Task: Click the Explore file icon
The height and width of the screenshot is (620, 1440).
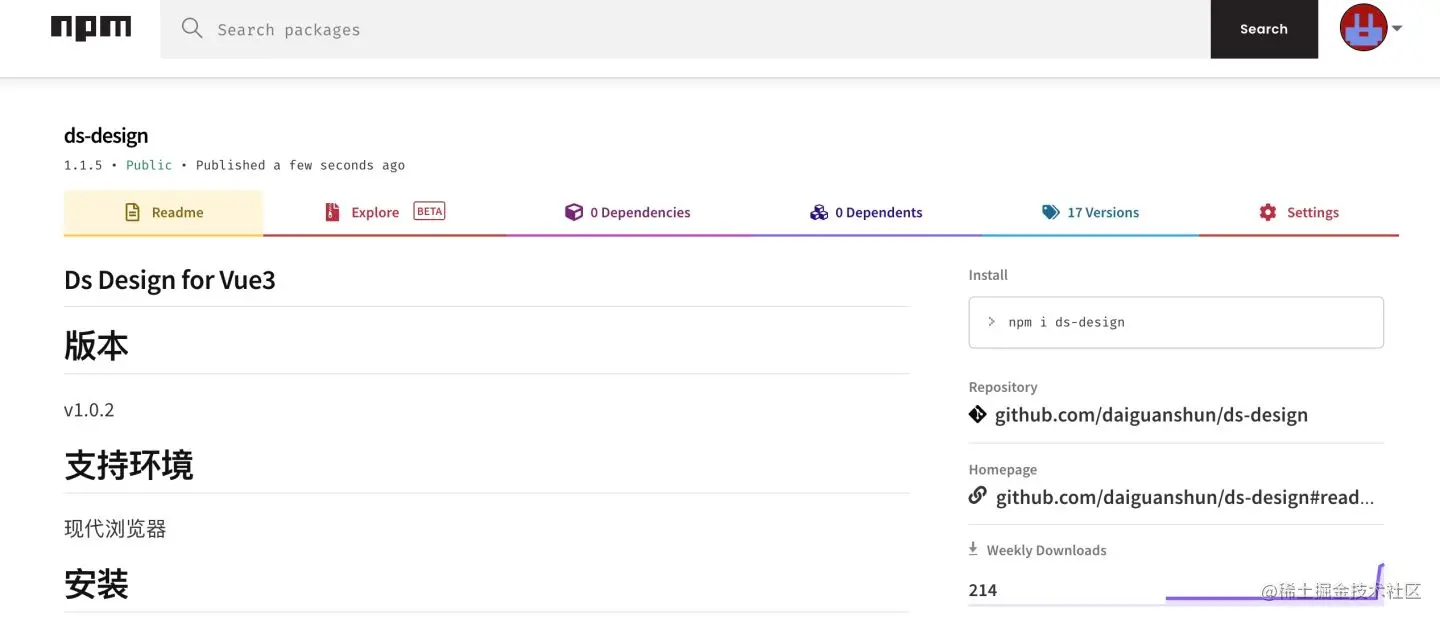Action: (332, 212)
